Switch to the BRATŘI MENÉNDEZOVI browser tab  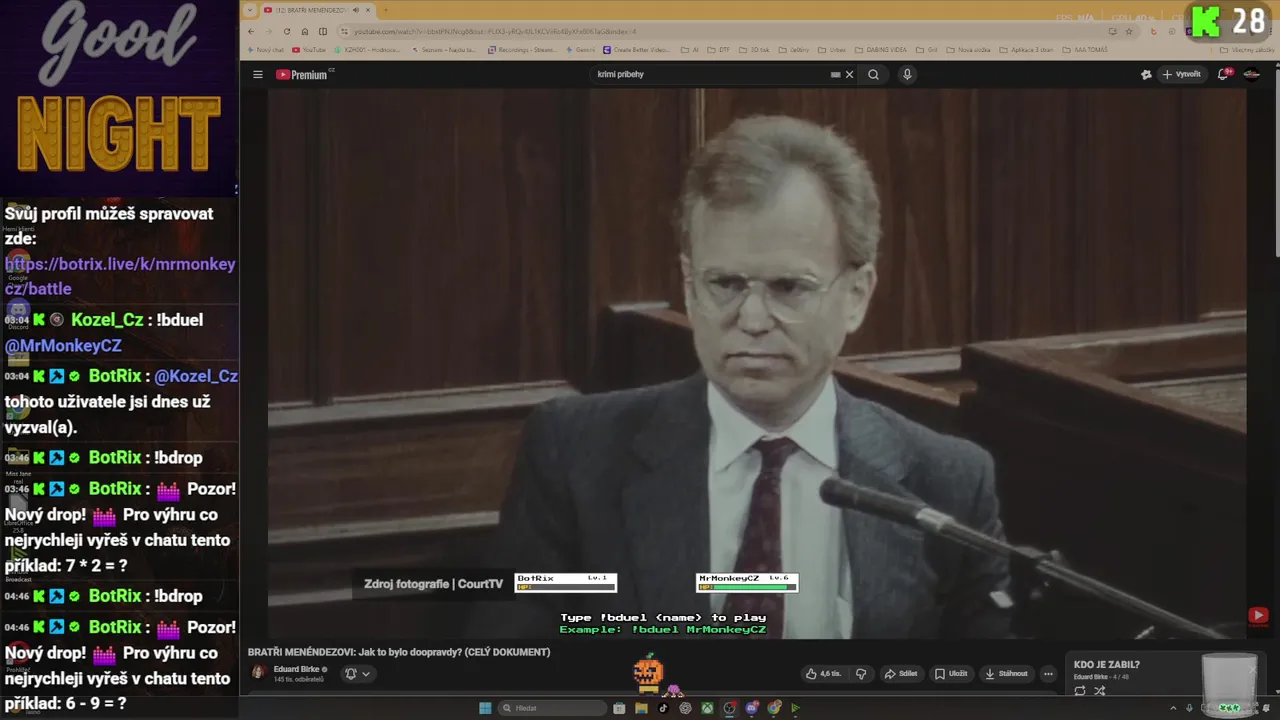point(310,10)
